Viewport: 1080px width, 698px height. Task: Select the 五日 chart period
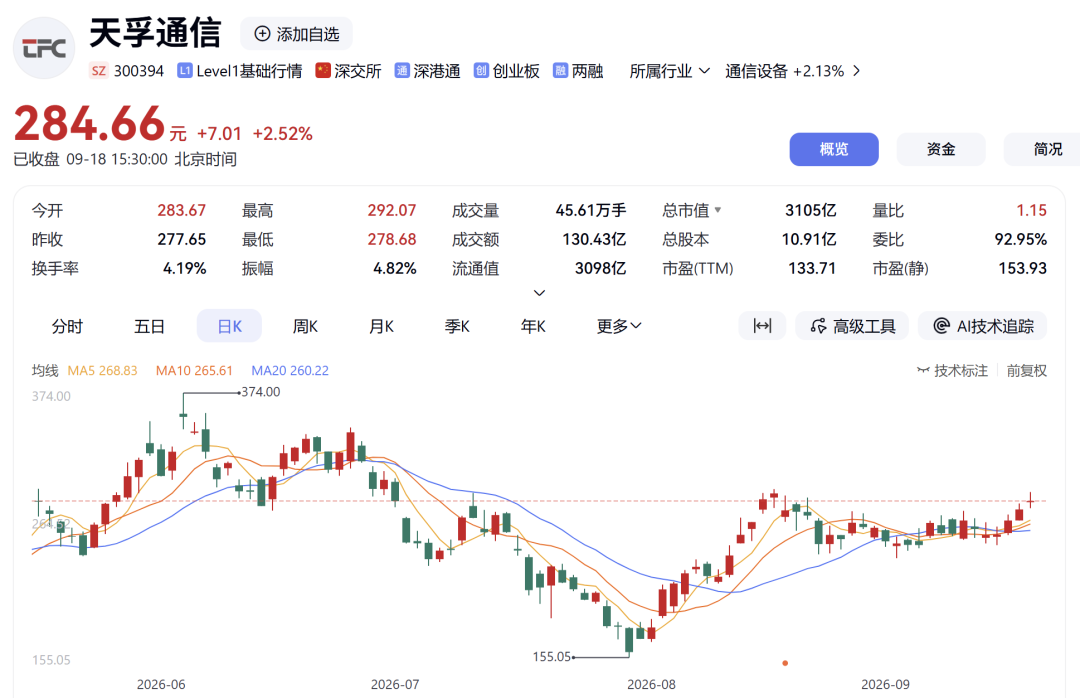pos(149,327)
